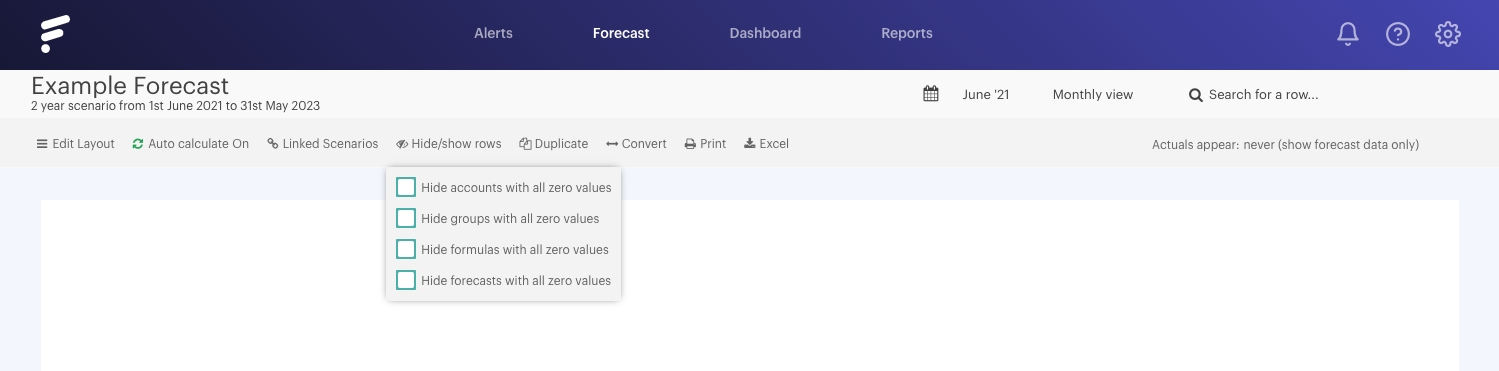The width and height of the screenshot is (1499, 371).
Task: Click the Linked Scenarios chain icon
Action: 272,144
